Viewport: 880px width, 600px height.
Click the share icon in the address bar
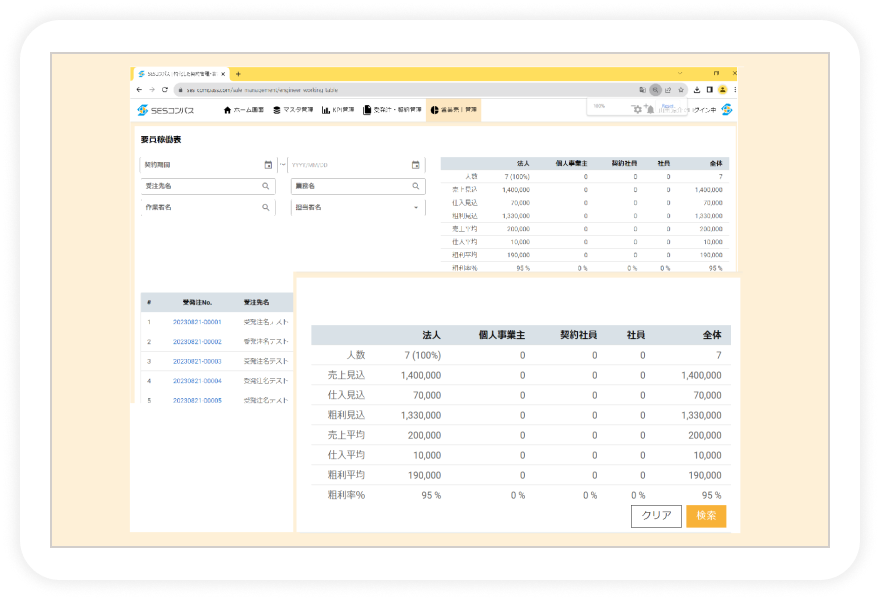(x=668, y=90)
